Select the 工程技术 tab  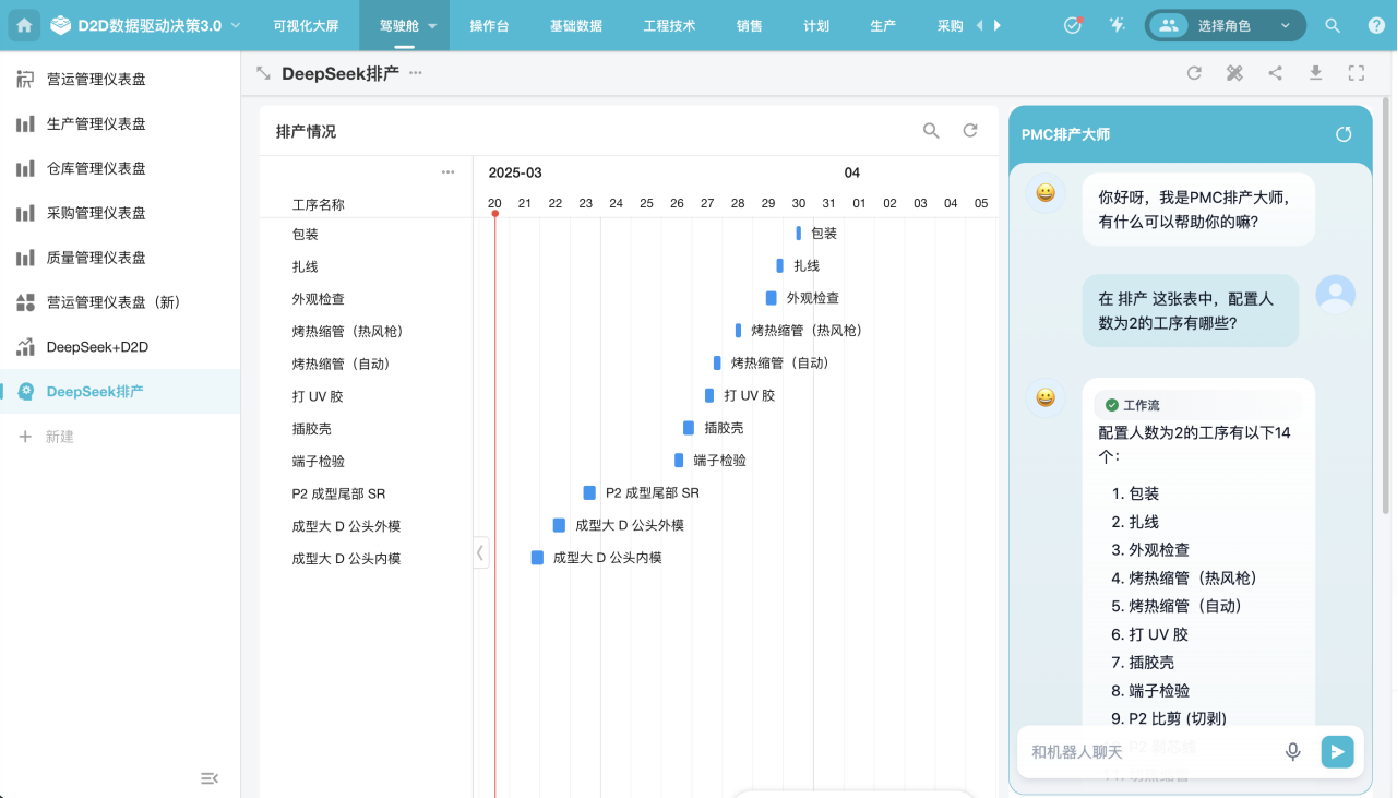click(x=669, y=26)
